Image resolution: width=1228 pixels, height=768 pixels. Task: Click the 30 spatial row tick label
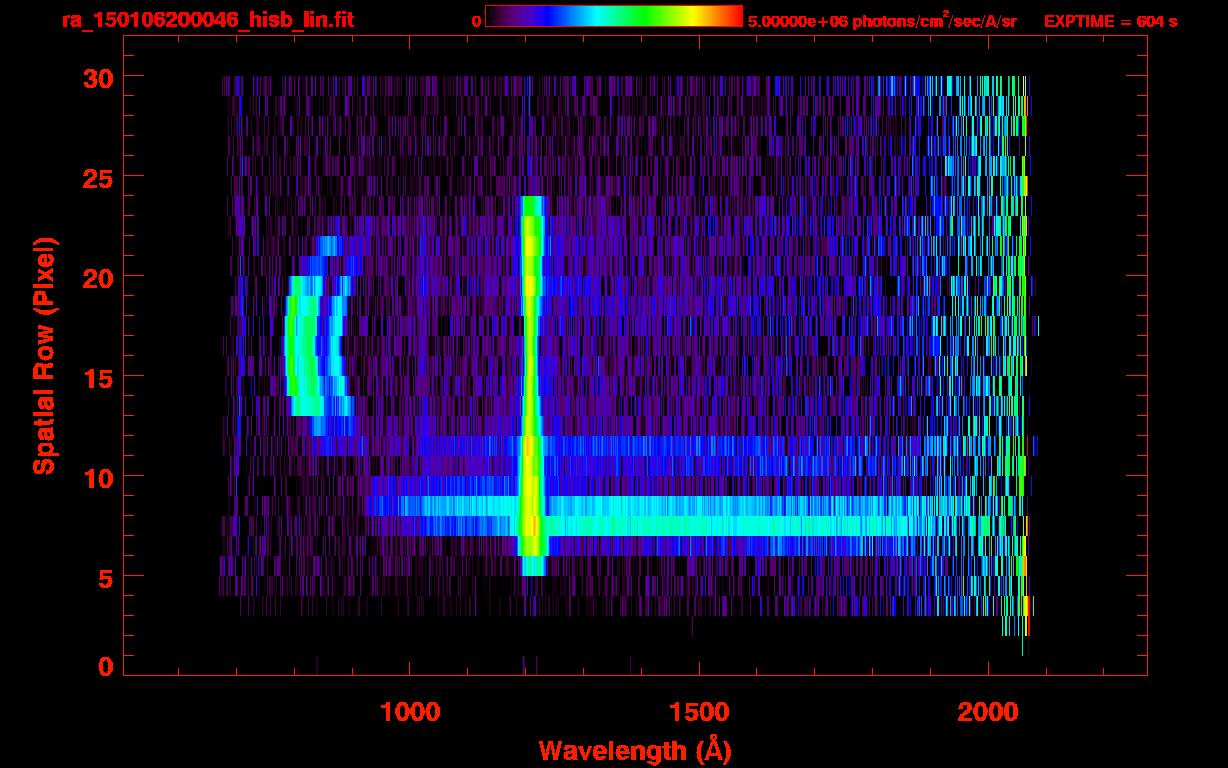pyautogui.click(x=98, y=77)
